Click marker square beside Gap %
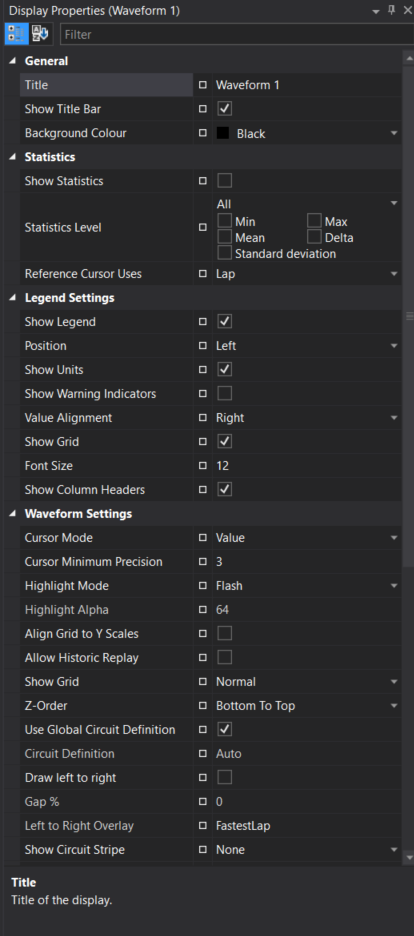This screenshot has height=936, width=414. click(203, 802)
